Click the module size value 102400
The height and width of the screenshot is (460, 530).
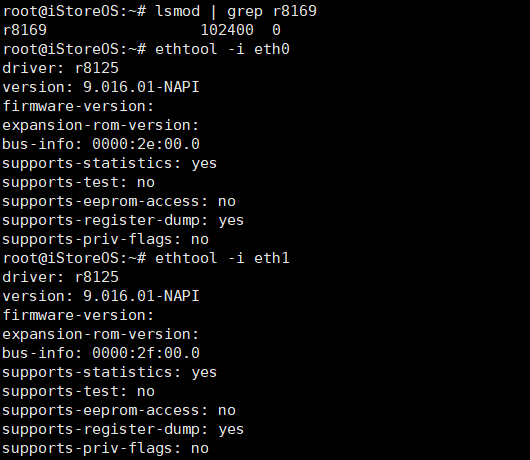pos(227,30)
